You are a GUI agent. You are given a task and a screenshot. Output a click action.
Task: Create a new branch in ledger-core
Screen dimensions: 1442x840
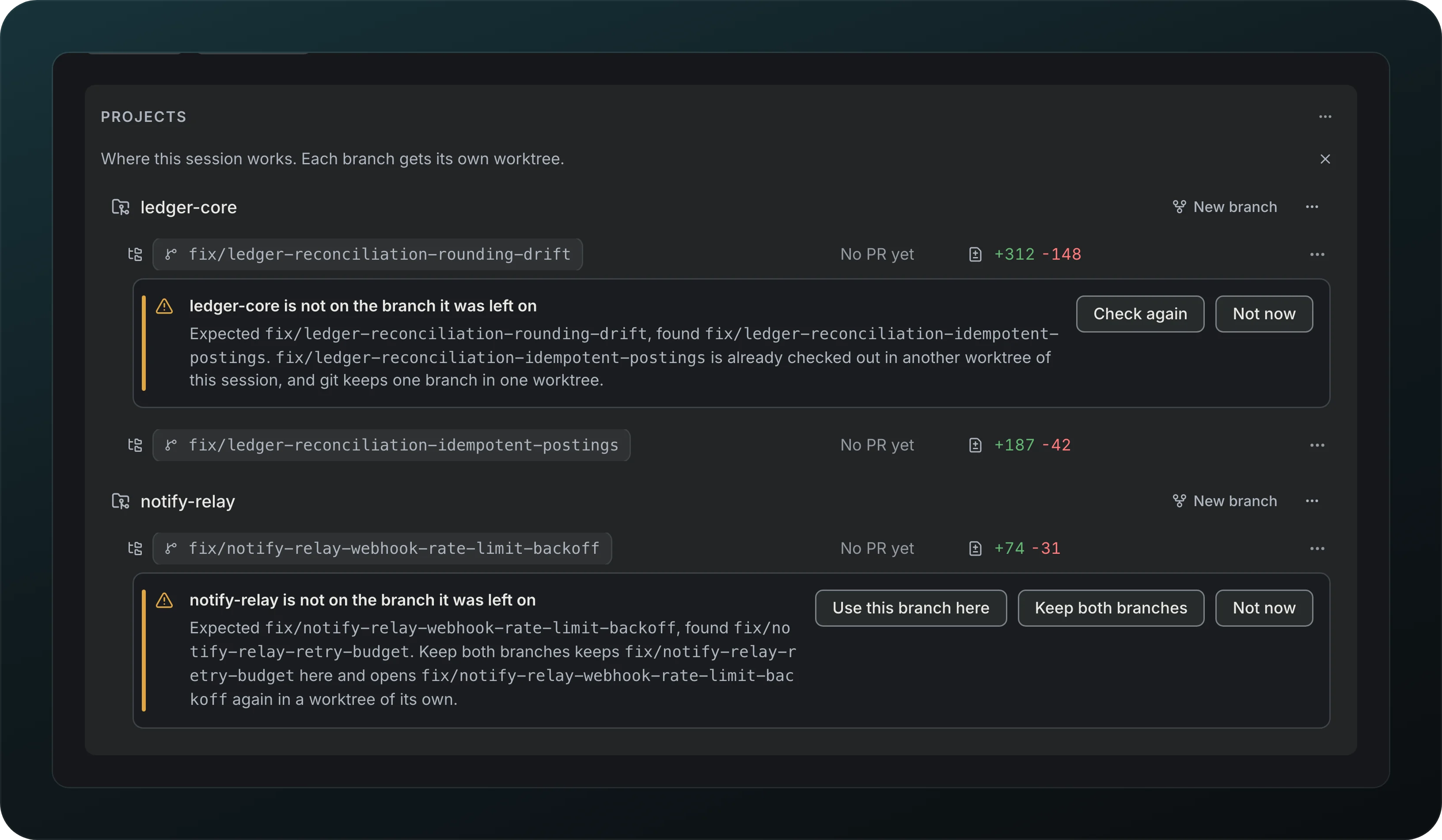pyautogui.click(x=1225, y=207)
